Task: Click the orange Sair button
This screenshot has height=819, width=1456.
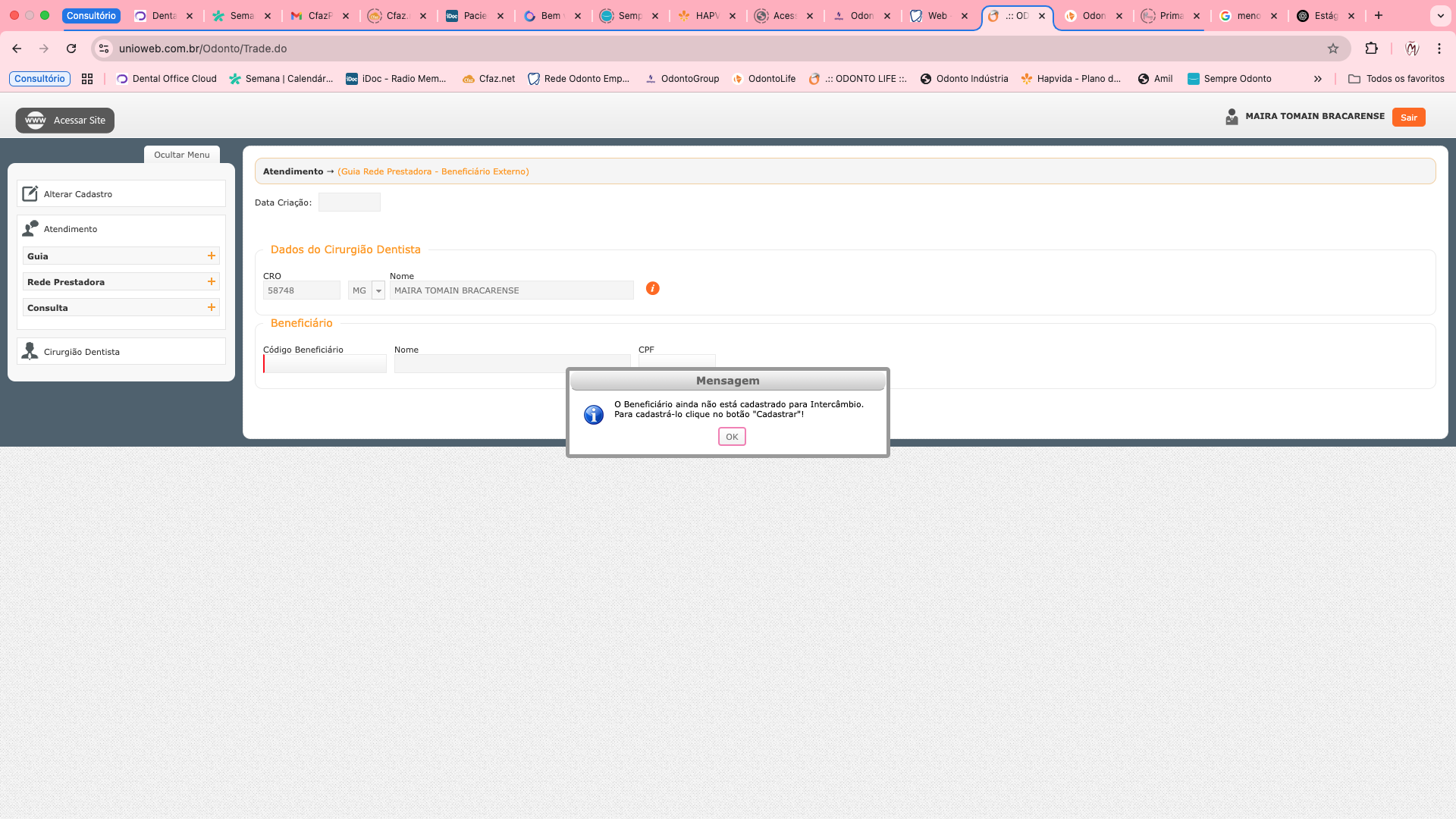Action: point(1408,118)
